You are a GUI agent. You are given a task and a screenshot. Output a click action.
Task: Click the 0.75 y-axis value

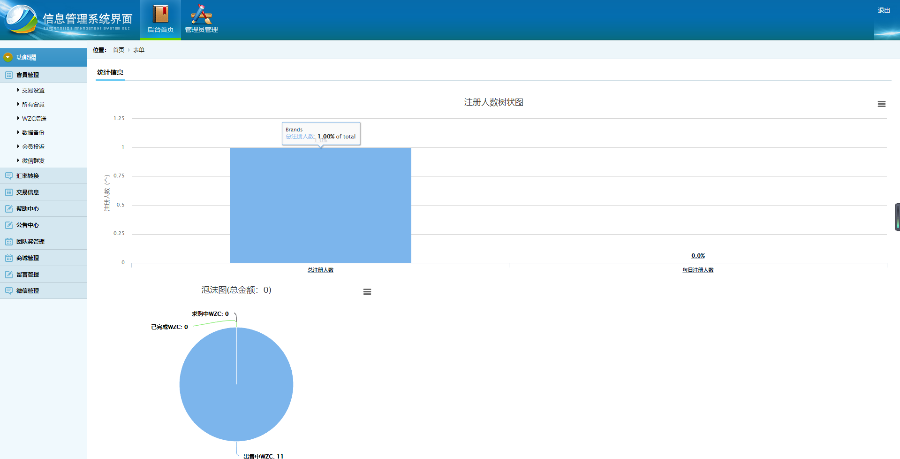(119, 176)
